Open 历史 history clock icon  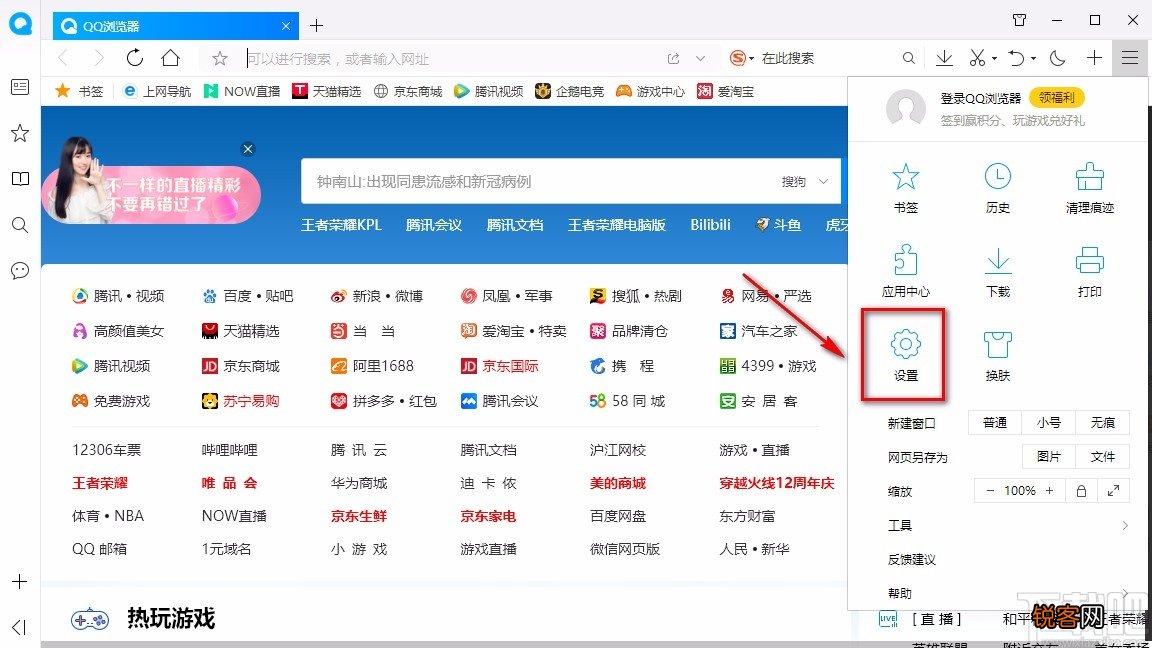tap(997, 188)
